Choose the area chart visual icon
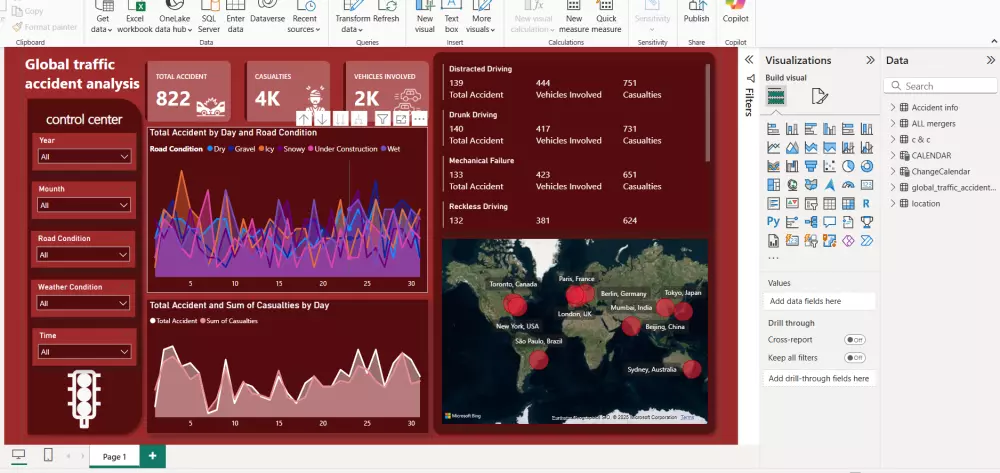This screenshot has width=1000, height=473. point(791,148)
